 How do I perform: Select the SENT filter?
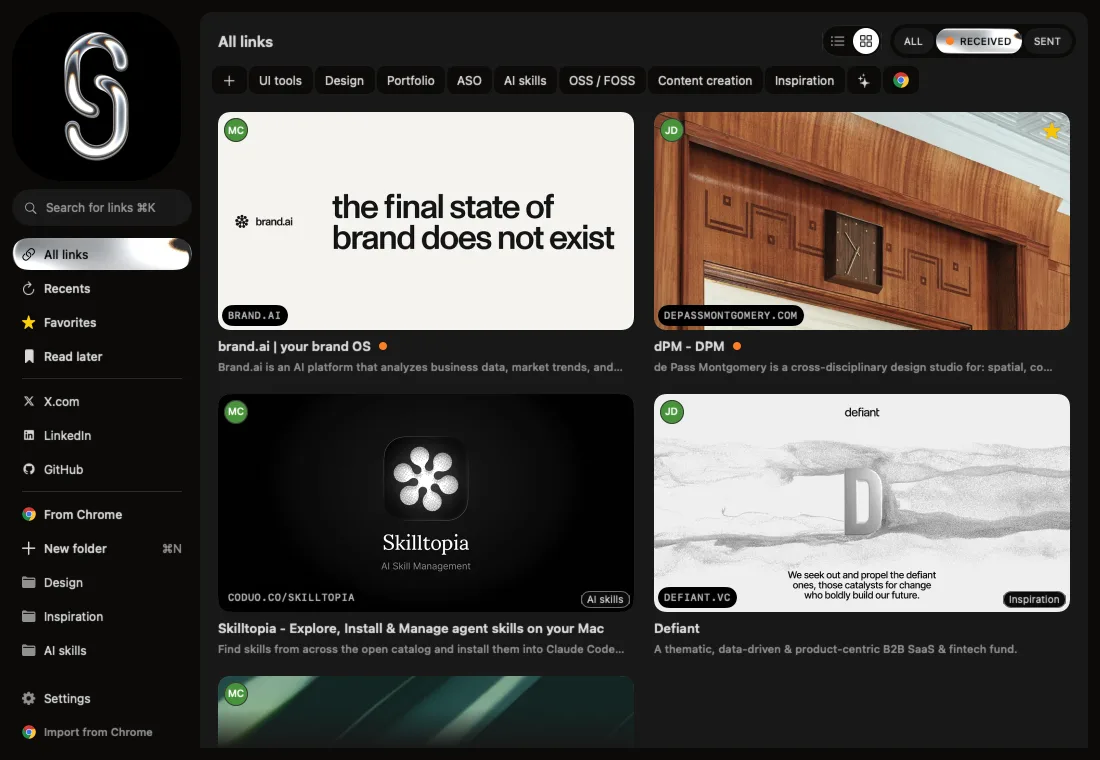click(1047, 41)
